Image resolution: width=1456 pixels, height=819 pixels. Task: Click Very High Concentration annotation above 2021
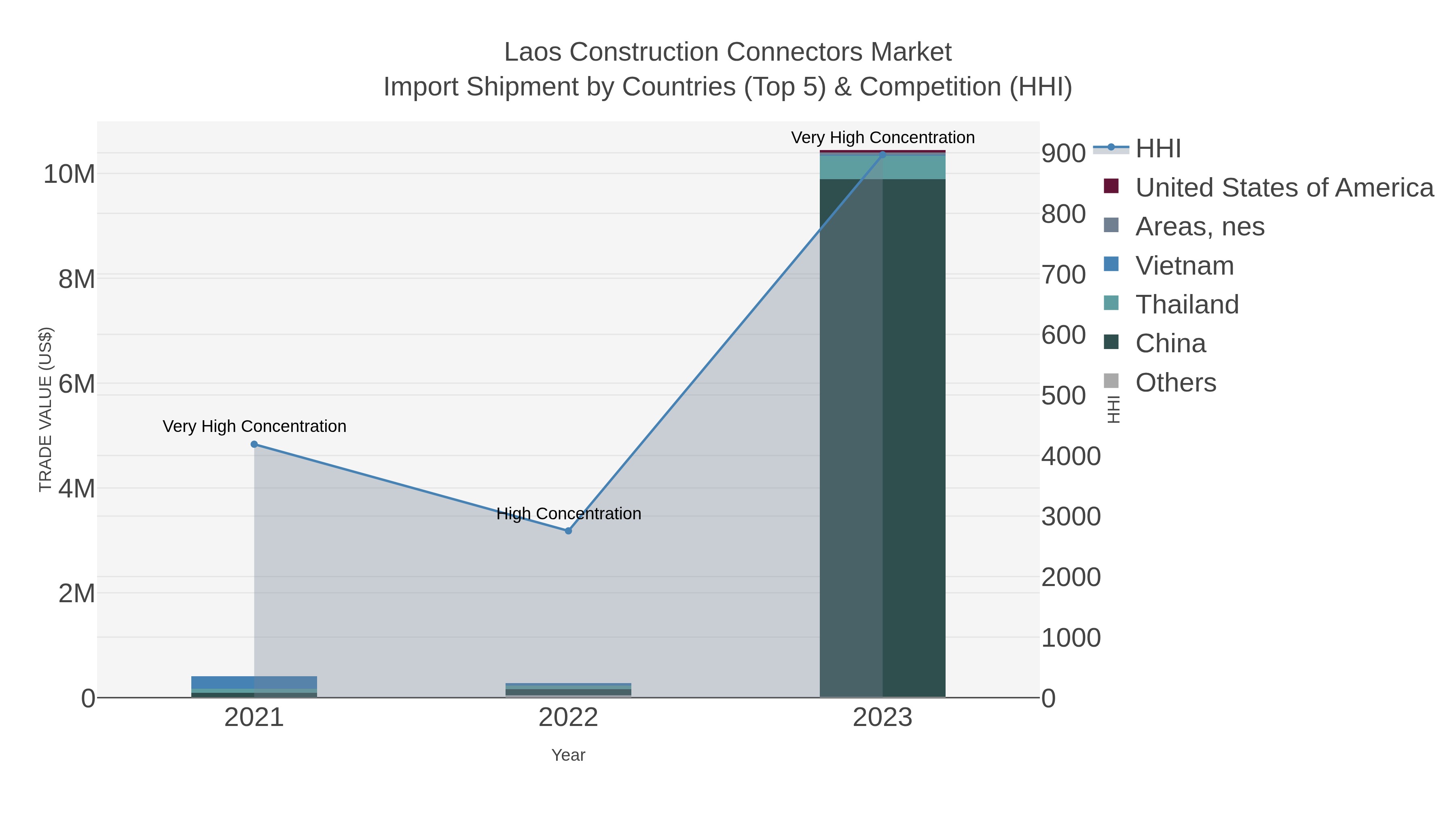coord(254,426)
